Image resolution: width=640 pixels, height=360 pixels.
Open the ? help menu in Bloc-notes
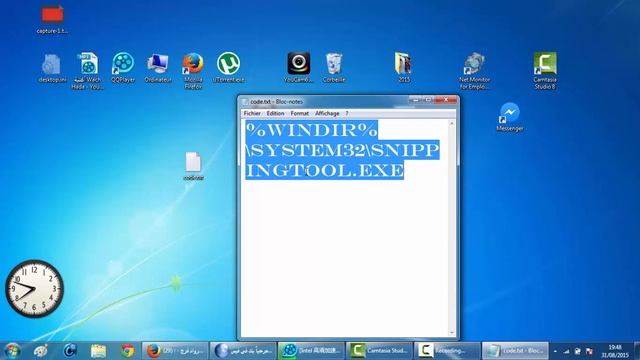pos(347,113)
